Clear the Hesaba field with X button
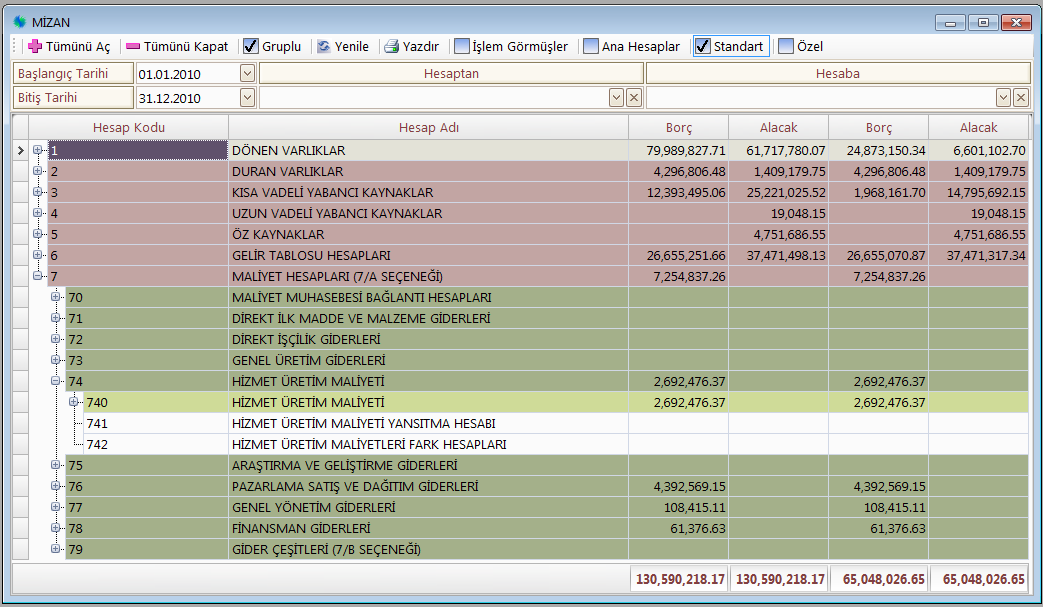Screen dimensions: 1043x607 (x=1021, y=98)
